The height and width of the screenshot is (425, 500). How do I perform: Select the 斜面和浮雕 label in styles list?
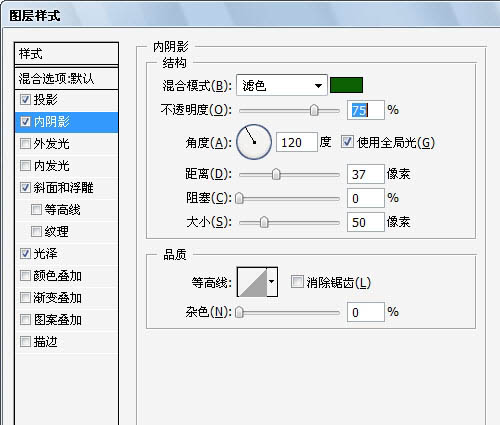(x=63, y=188)
